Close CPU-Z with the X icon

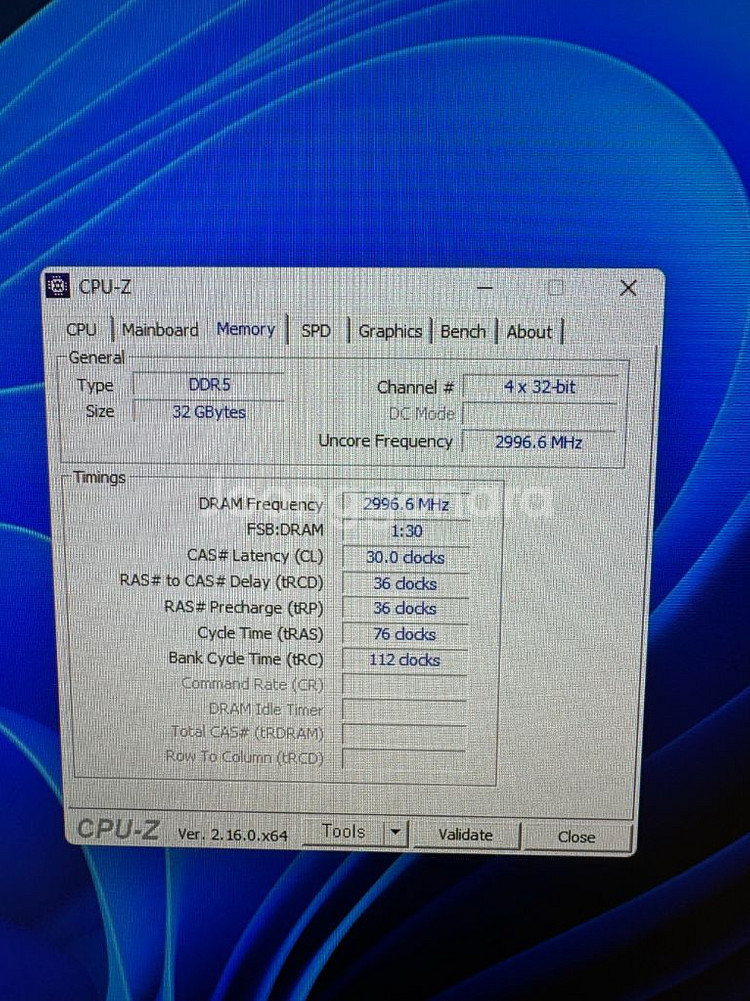pos(629,289)
